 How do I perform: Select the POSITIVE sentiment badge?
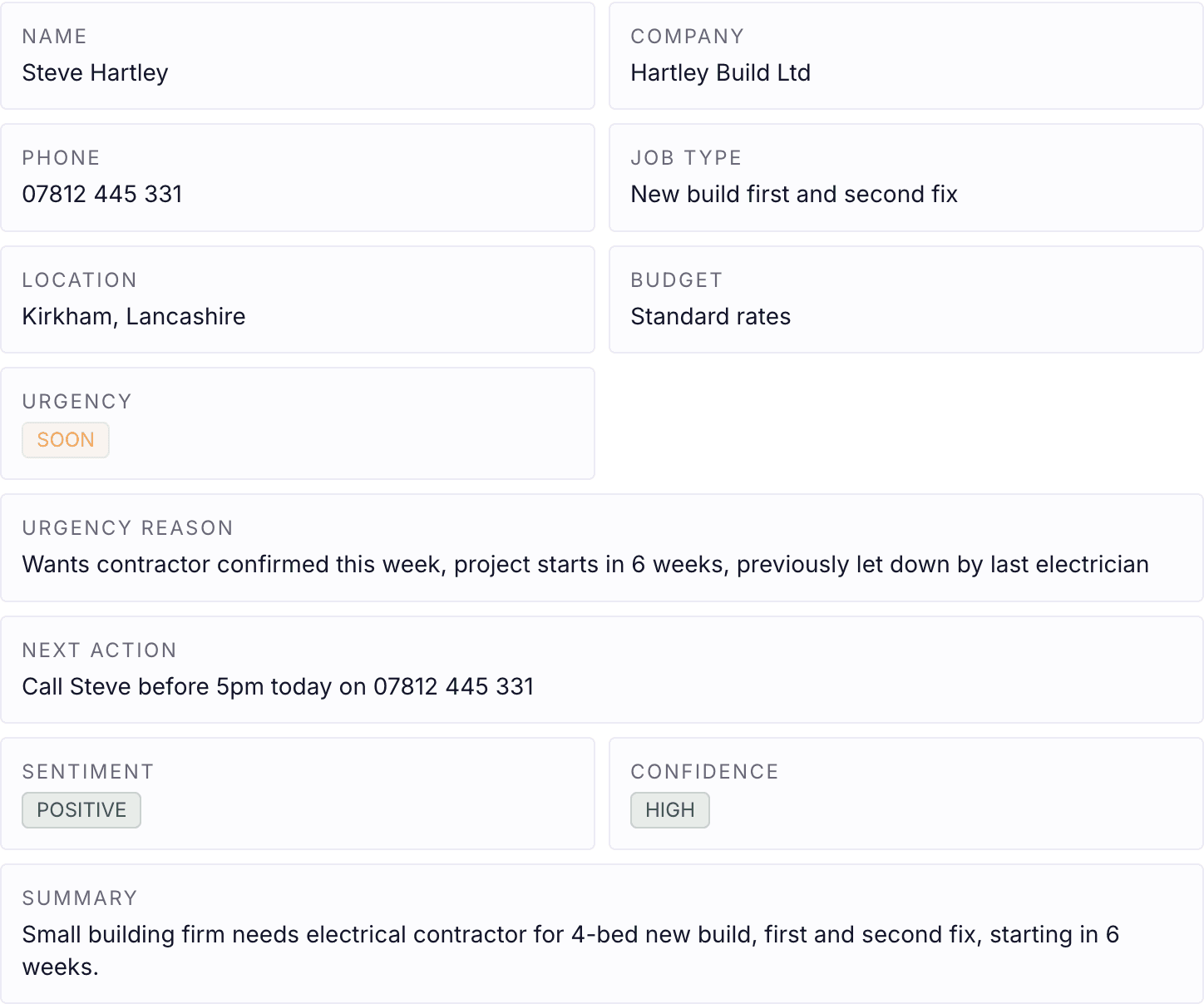click(x=81, y=810)
